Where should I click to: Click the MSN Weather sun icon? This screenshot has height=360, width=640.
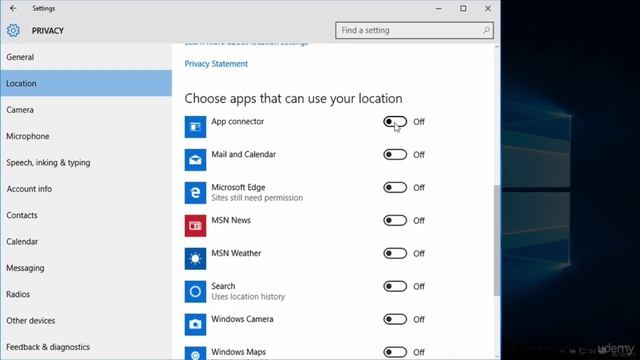[195, 259]
